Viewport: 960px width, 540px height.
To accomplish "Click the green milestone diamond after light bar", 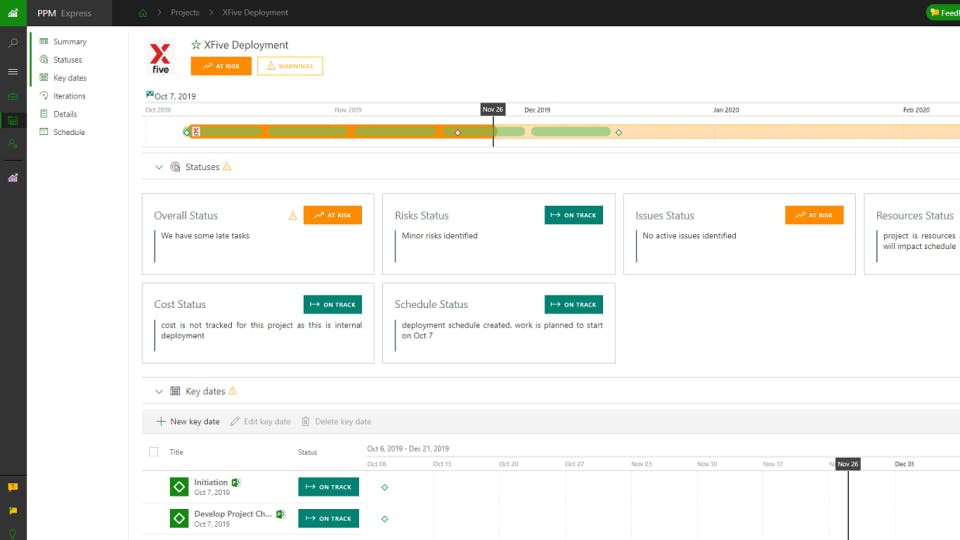I will pos(619,132).
